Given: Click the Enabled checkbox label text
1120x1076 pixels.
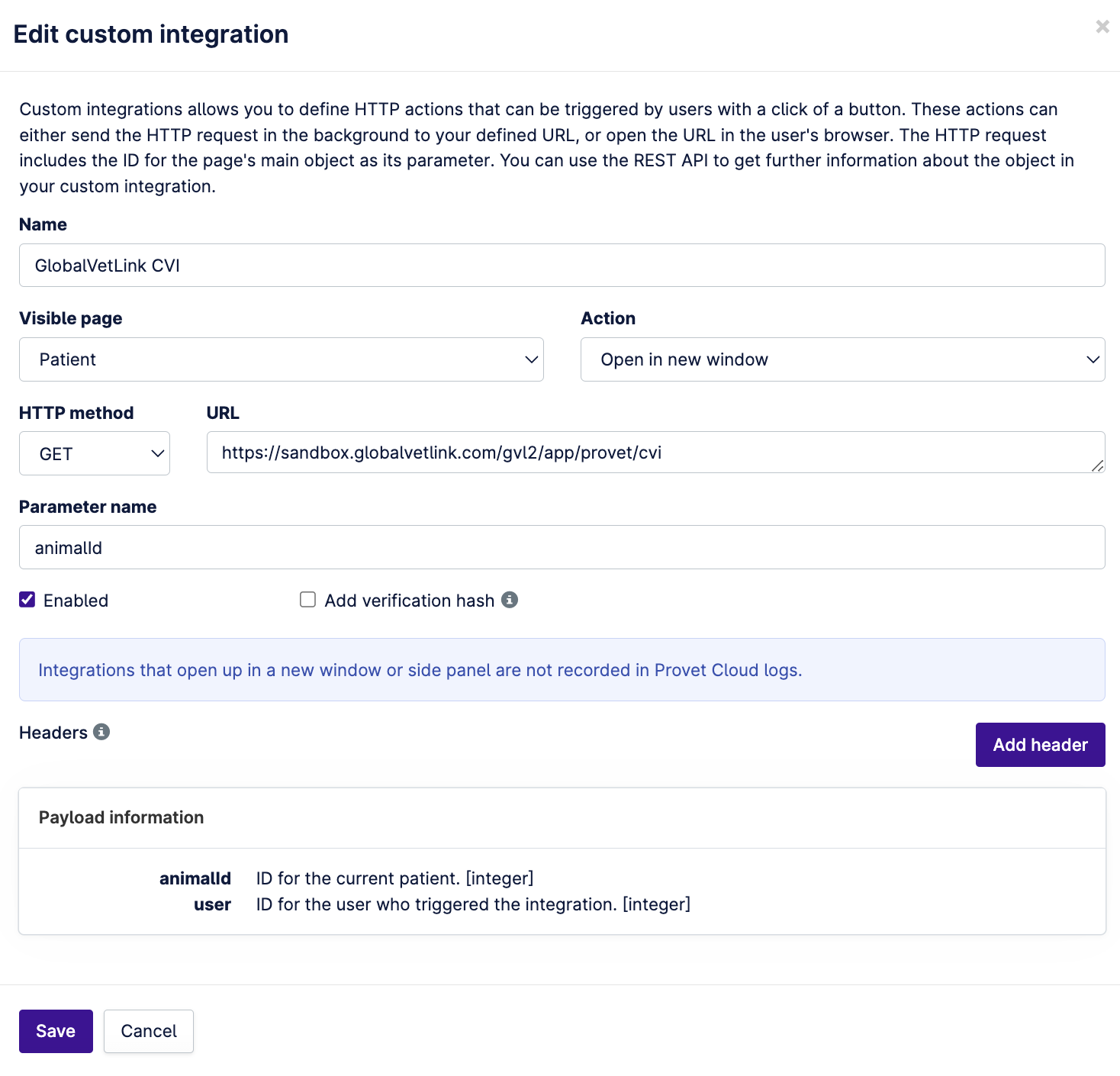Looking at the screenshot, I should tap(76, 601).
